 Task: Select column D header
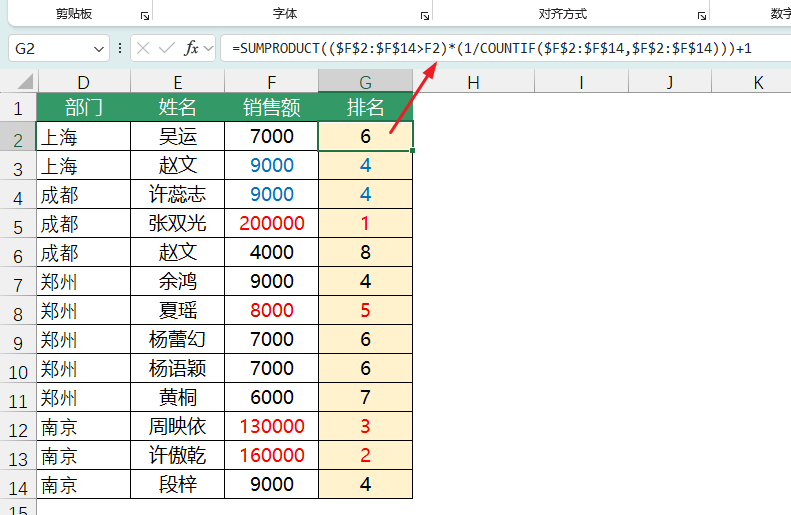[84, 82]
